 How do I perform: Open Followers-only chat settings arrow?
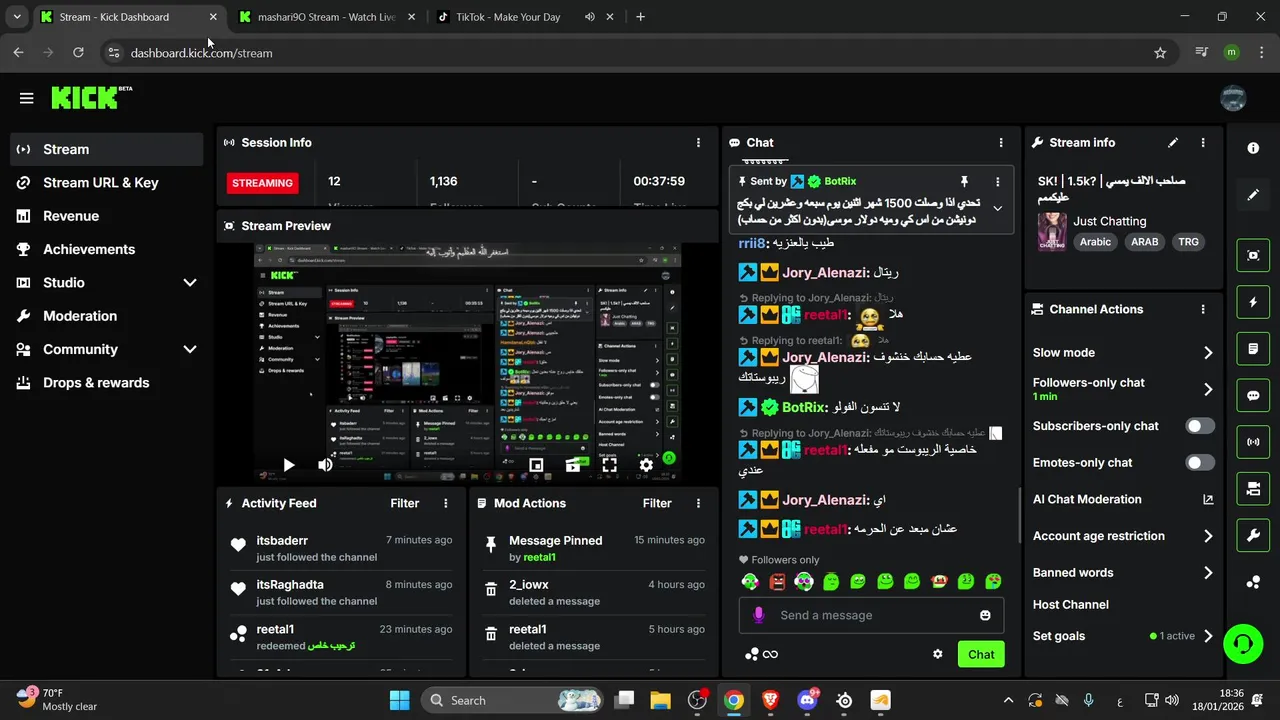point(1208,389)
